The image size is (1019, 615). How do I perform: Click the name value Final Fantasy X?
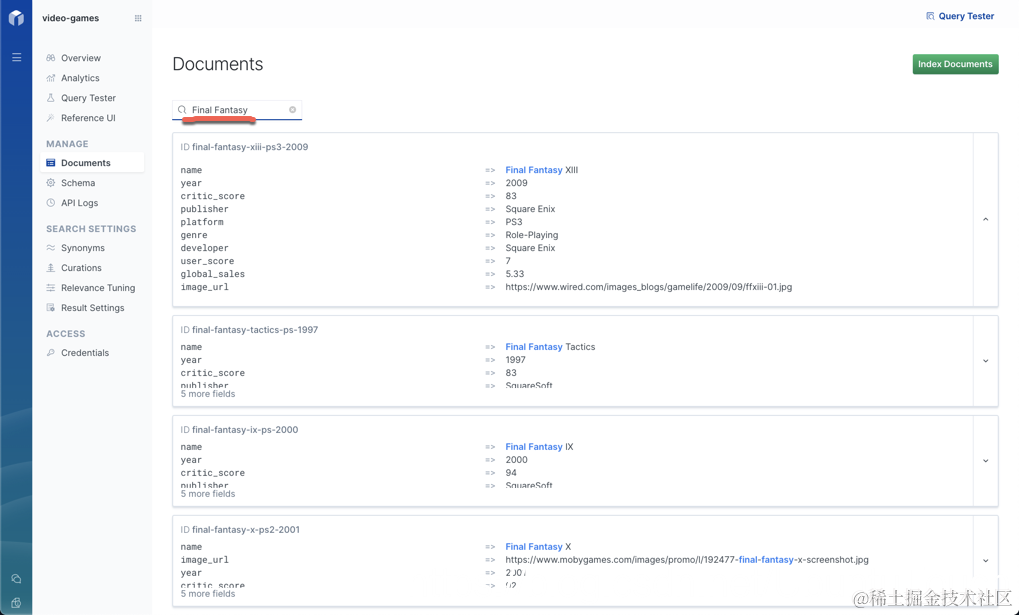pos(538,547)
